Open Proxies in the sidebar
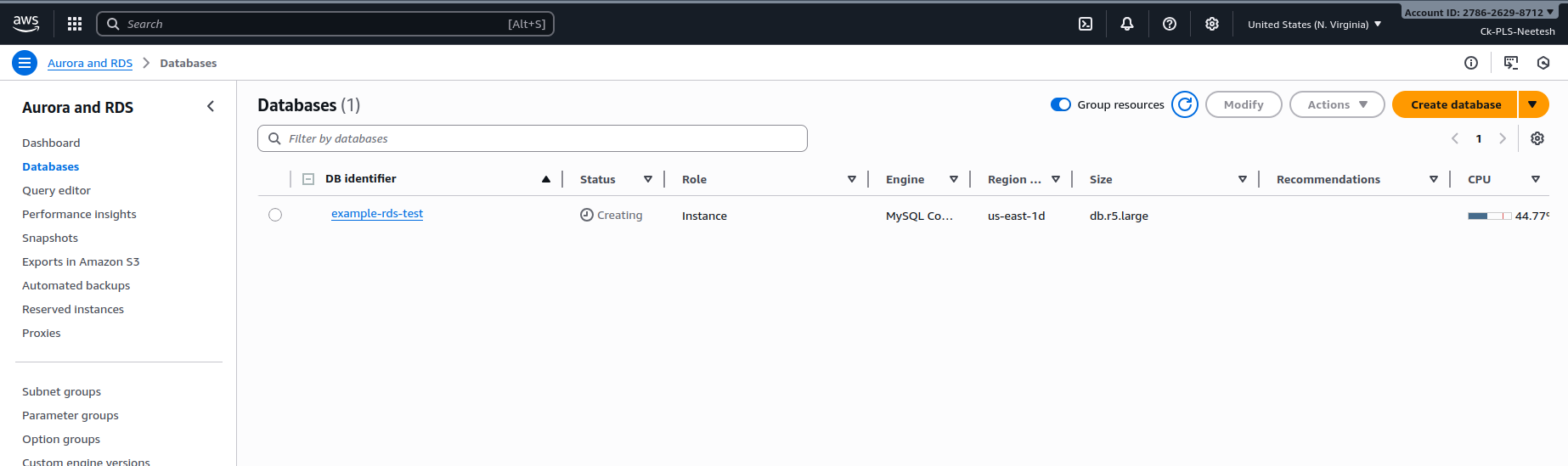This screenshot has width=1568, height=466. [42, 333]
